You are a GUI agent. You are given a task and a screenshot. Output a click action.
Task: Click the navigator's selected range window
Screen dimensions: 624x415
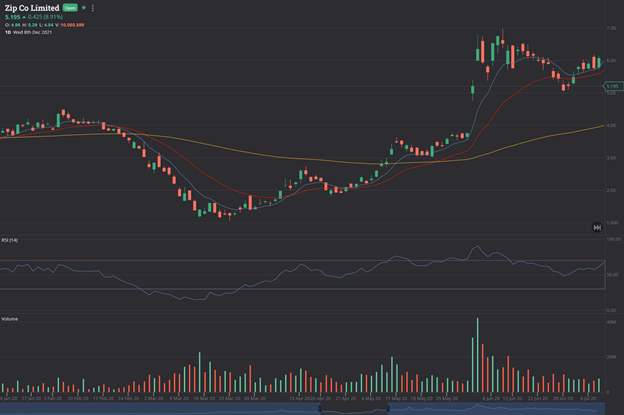pos(354,409)
